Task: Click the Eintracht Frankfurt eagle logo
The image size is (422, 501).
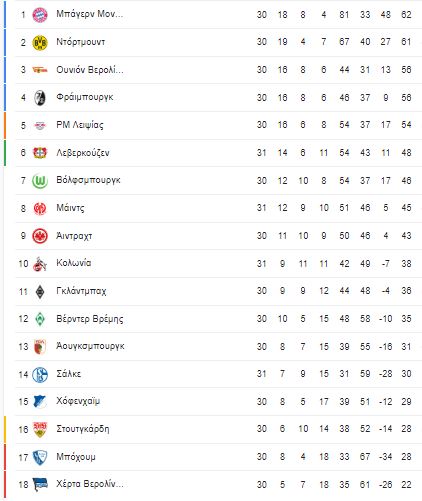Action: coord(40,236)
